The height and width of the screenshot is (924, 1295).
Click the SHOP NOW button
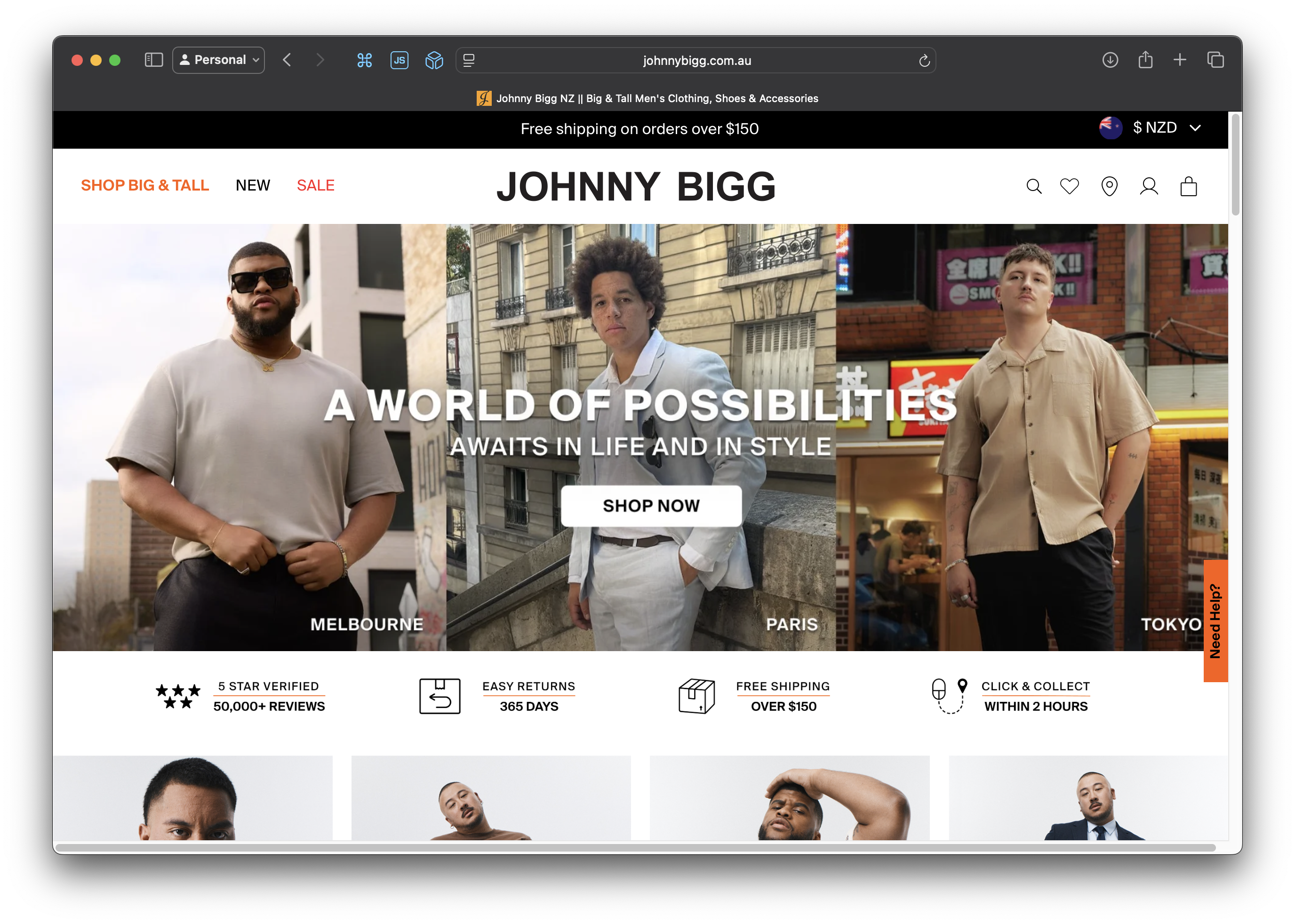click(651, 506)
